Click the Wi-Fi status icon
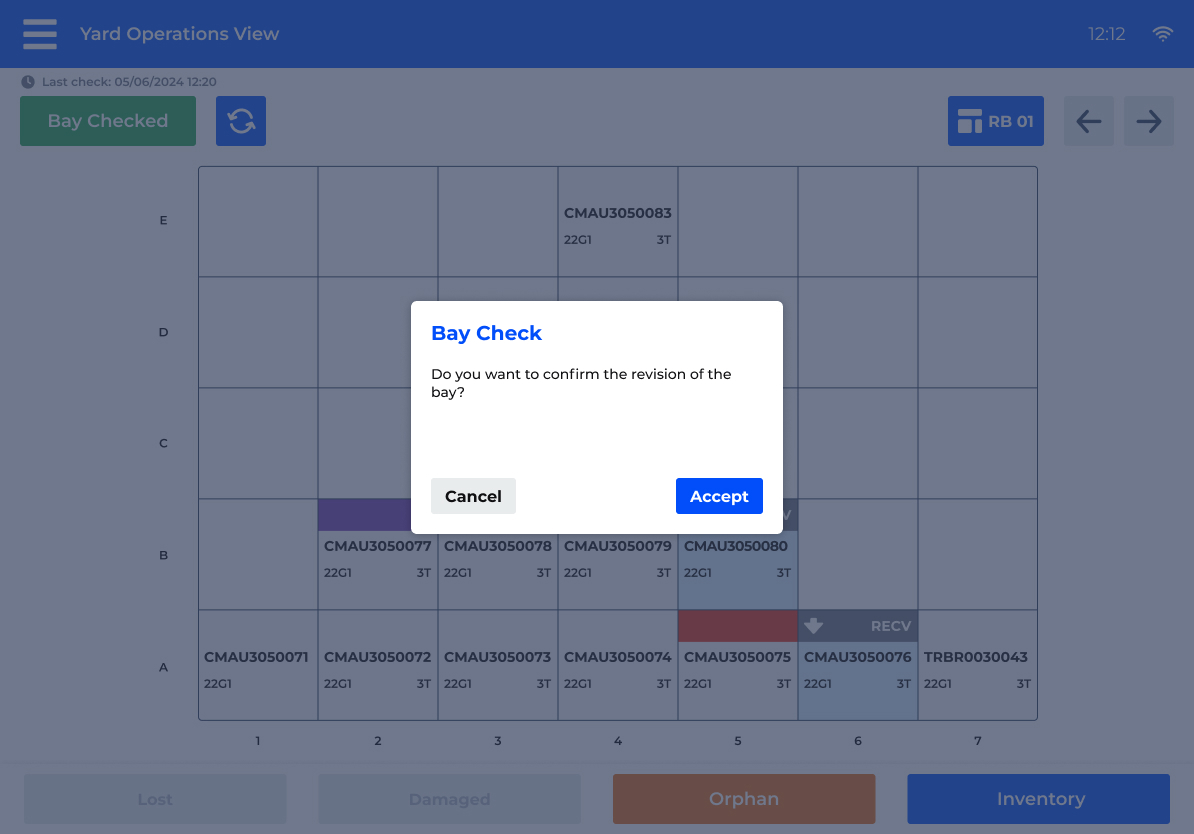The width and height of the screenshot is (1194, 834). (x=1162, y=34)
